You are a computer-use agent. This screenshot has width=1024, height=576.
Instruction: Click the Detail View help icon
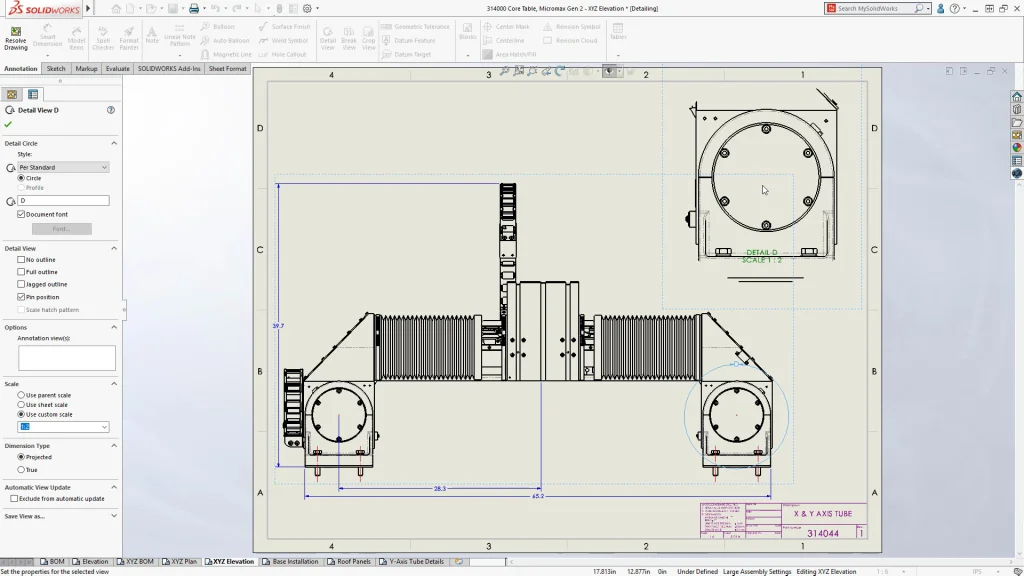click(x=111, y=110)
